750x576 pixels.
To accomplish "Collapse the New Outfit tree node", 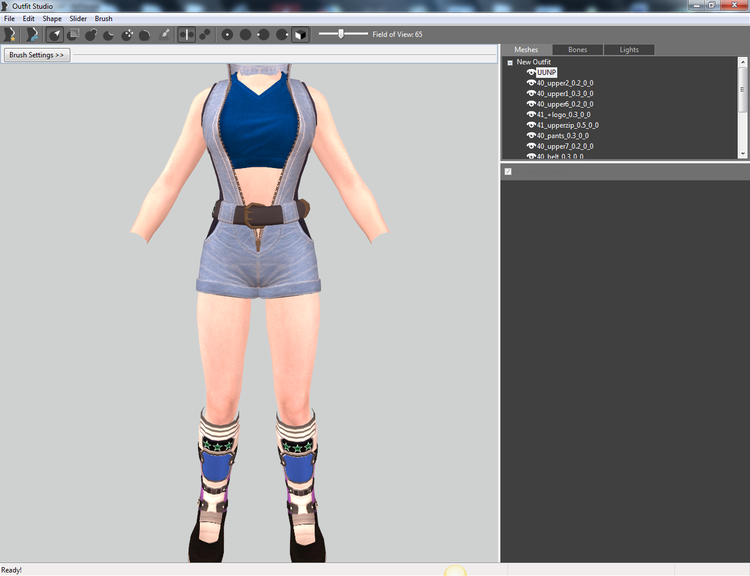I will click(x=510, y=62).
